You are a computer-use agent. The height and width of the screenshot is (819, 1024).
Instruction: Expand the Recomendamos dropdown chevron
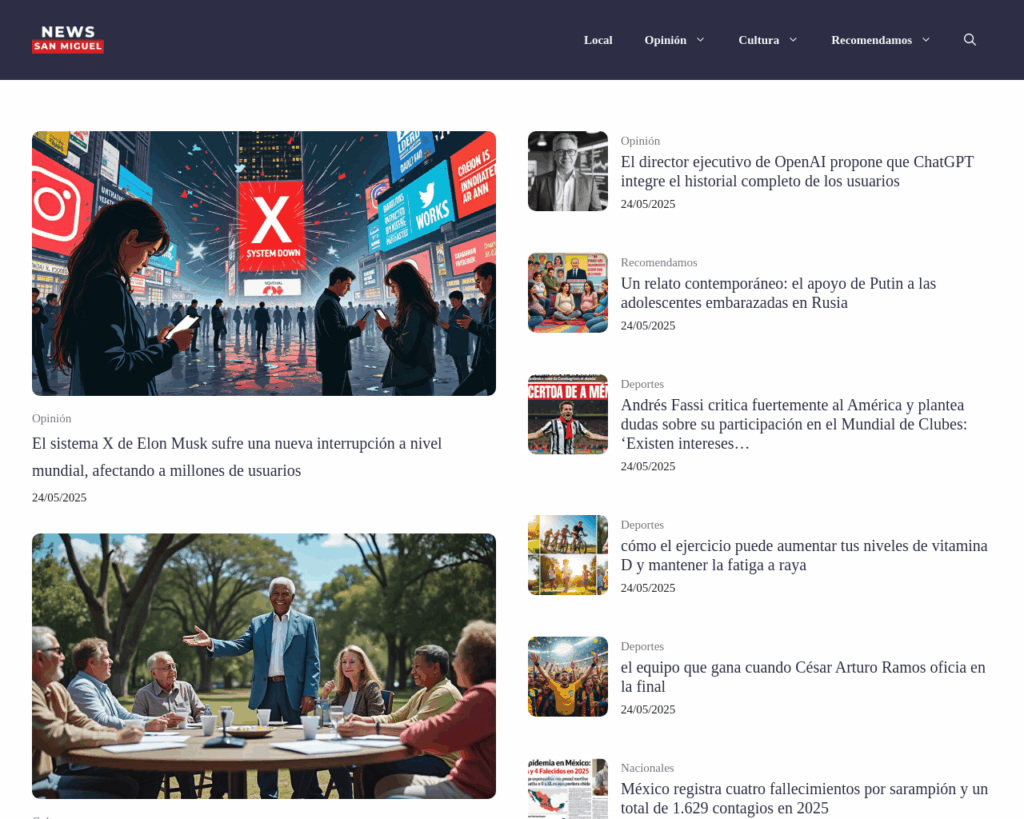coord(925,40)
